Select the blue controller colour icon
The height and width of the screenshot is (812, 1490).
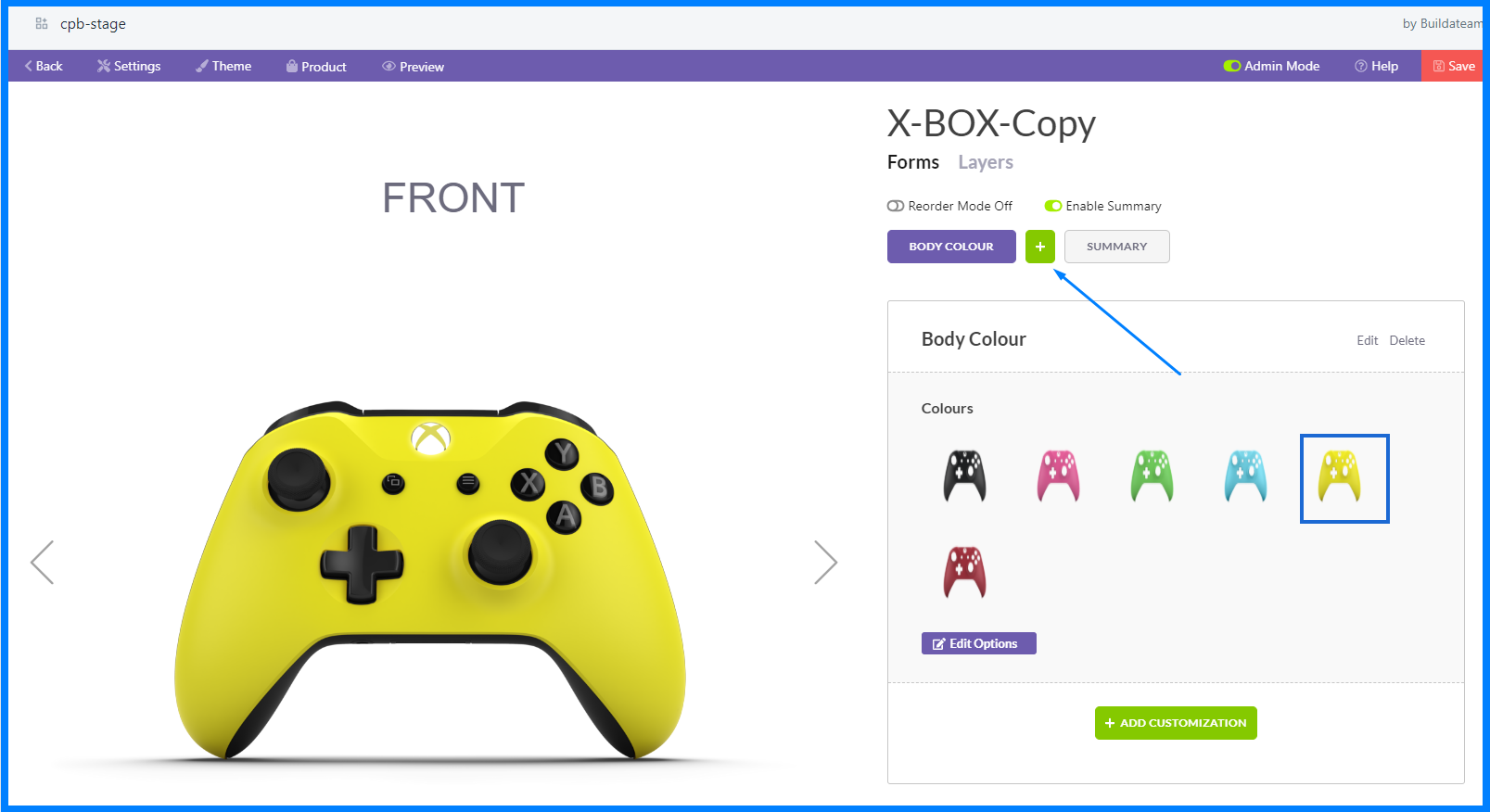pos(1245,476)
